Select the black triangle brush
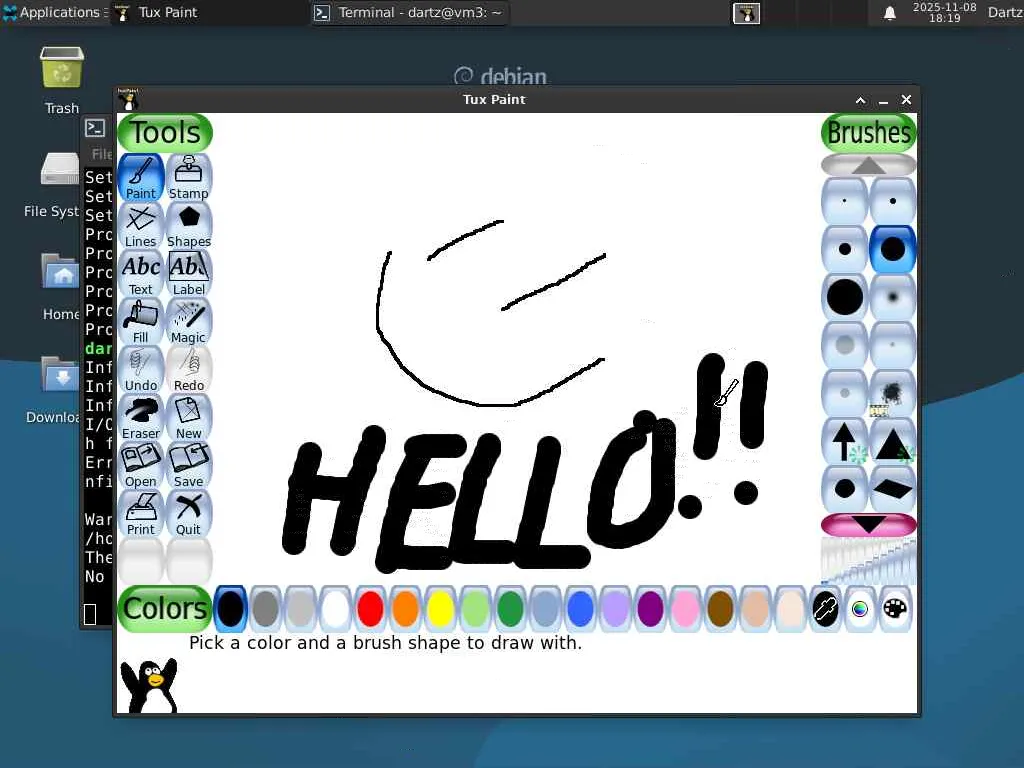1024x768 pixels. pyautogui.click(x=893, y=441)
